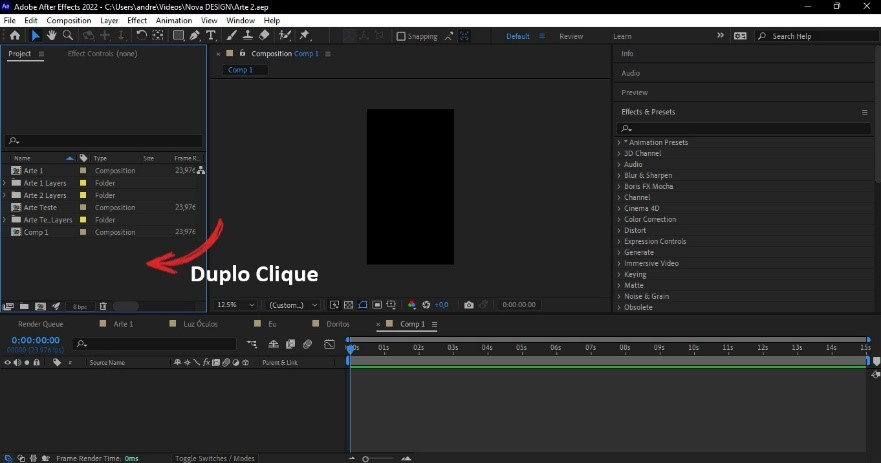The height and width of the screenshot is (463, 881).
Task: Click the Home icon in the toolbar
Action: [15, 35]
